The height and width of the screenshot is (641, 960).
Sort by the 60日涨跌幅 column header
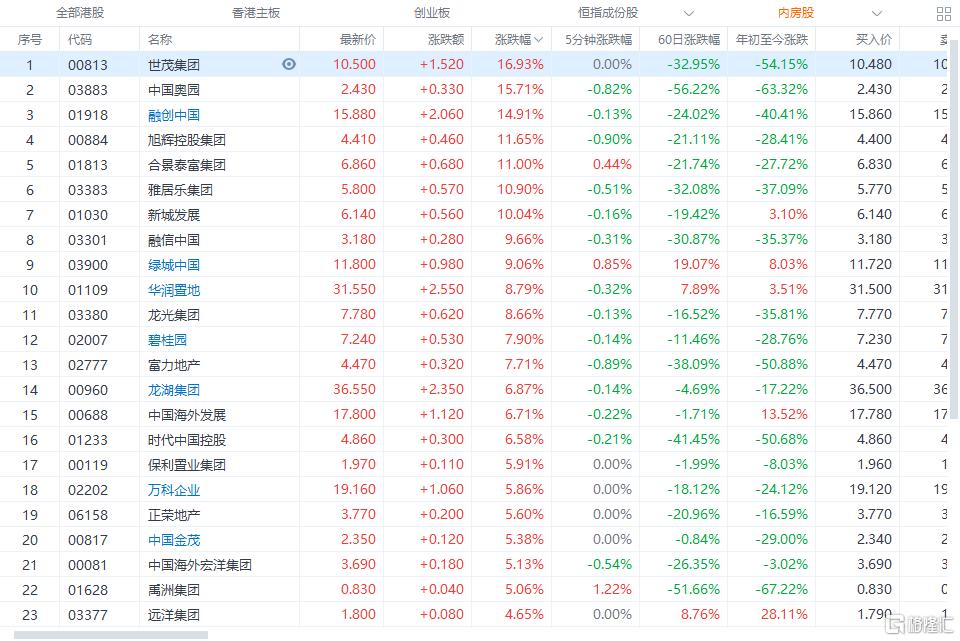[689, 40]
